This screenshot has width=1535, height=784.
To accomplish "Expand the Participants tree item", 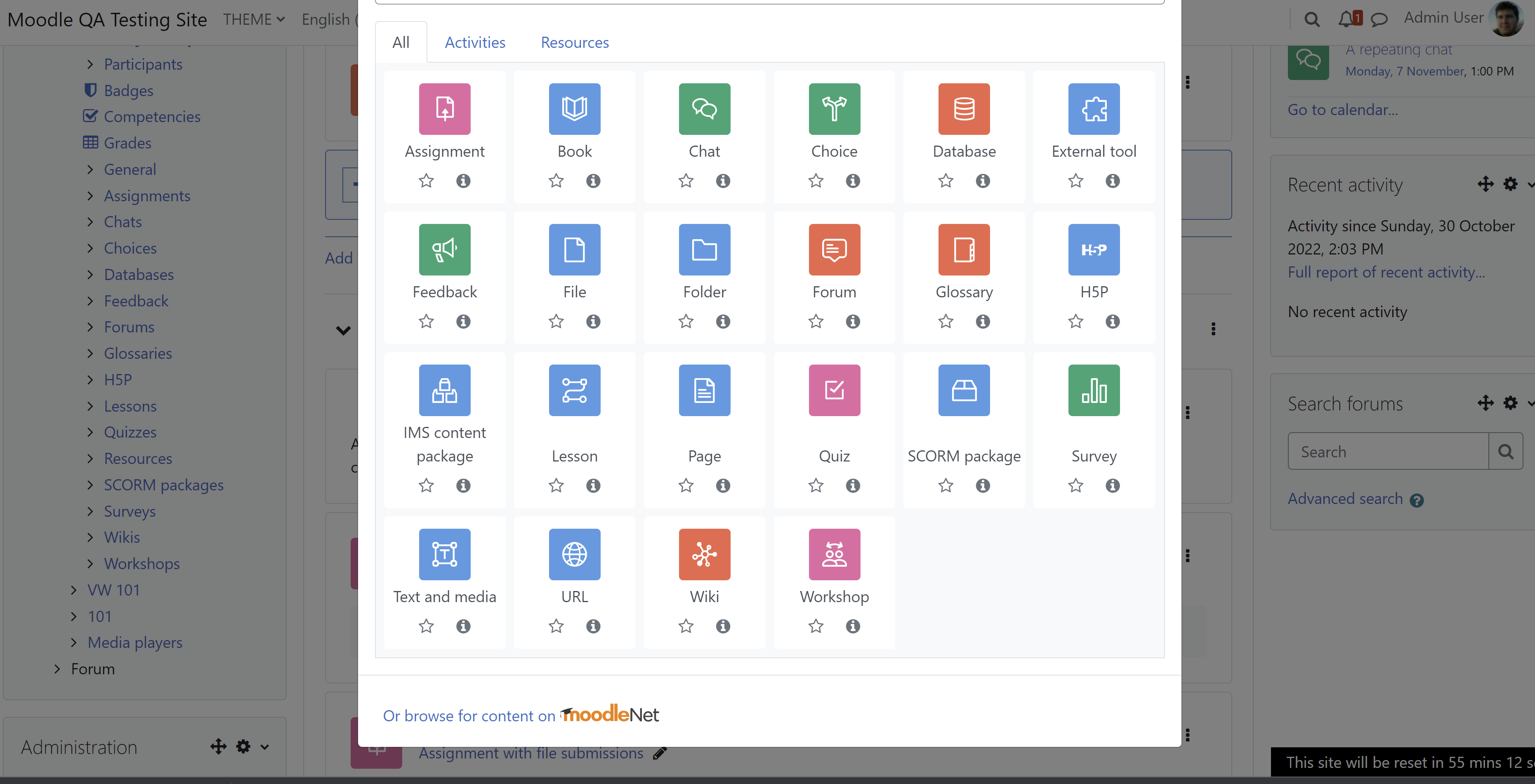I will pos(90,64).
